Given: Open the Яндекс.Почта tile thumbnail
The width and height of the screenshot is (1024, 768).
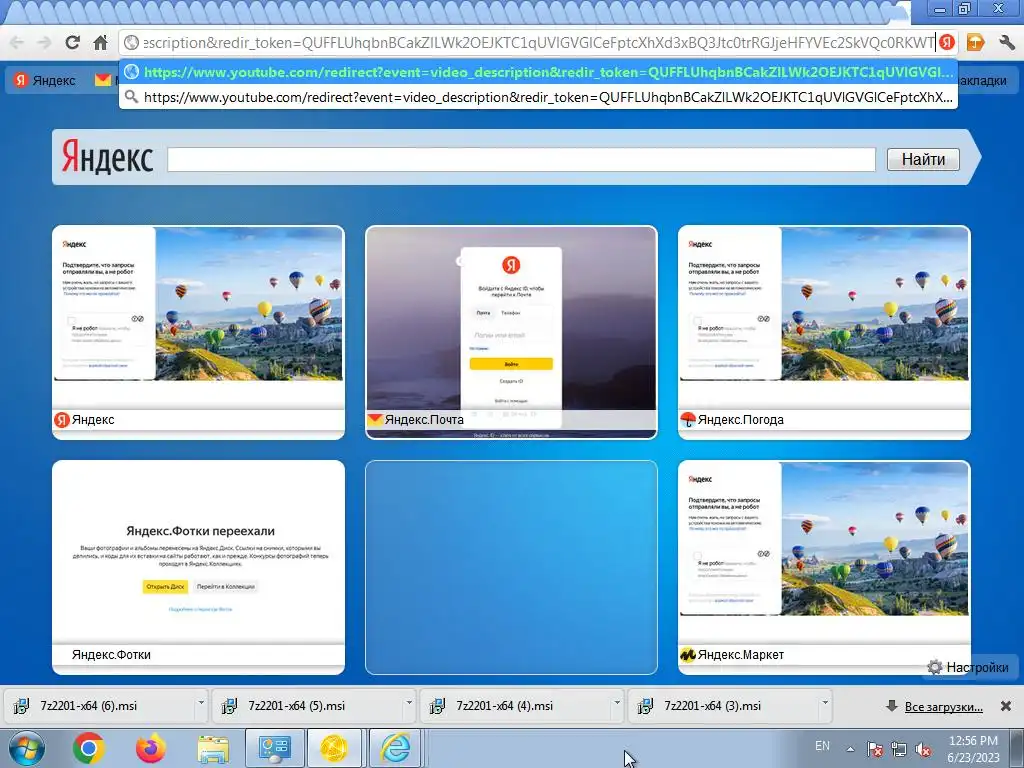Looking at the screenshot, I should click(511, 332).
